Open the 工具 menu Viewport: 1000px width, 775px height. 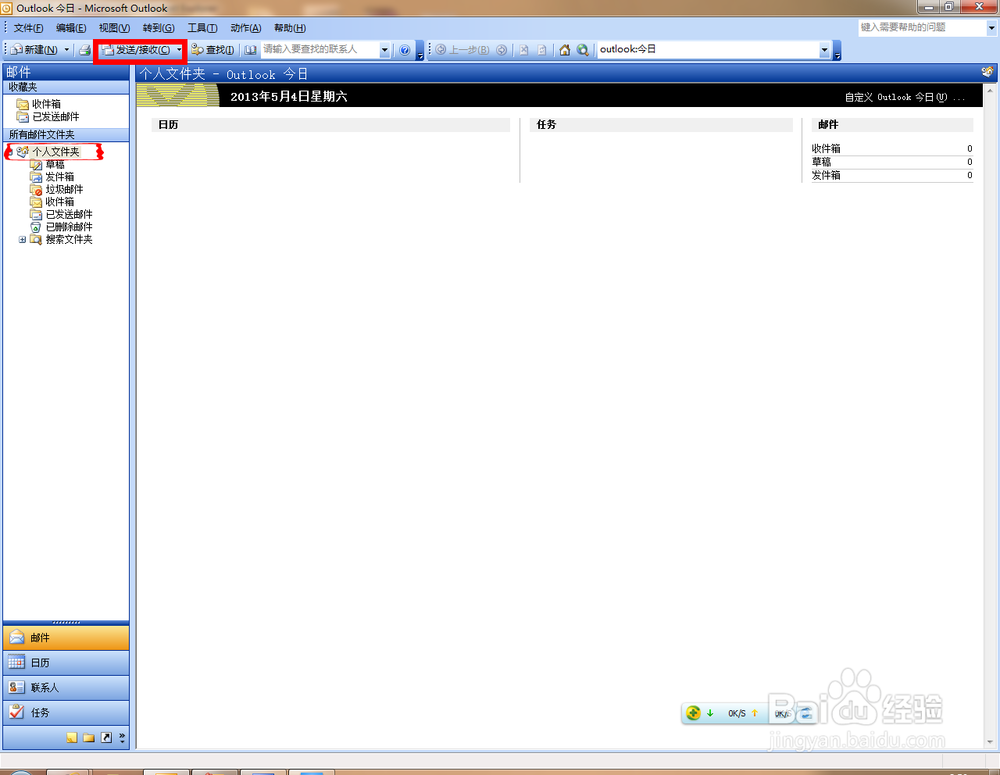[x=202, y=28]
